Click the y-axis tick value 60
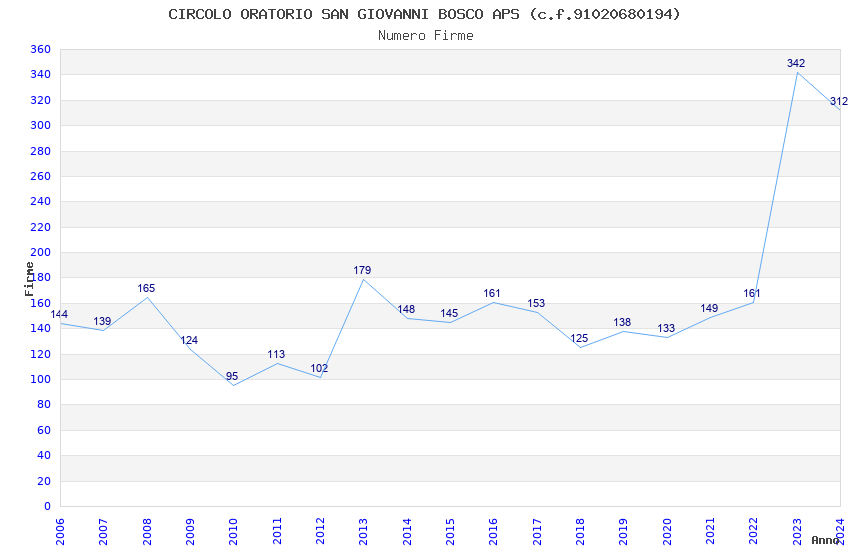 (44, 430)
